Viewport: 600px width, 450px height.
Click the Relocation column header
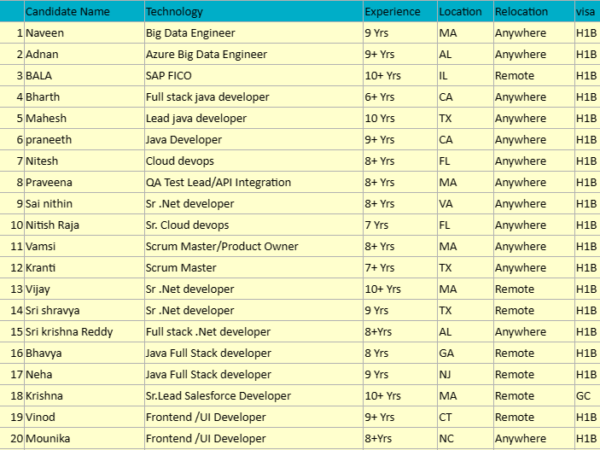(x=521, y=12)
